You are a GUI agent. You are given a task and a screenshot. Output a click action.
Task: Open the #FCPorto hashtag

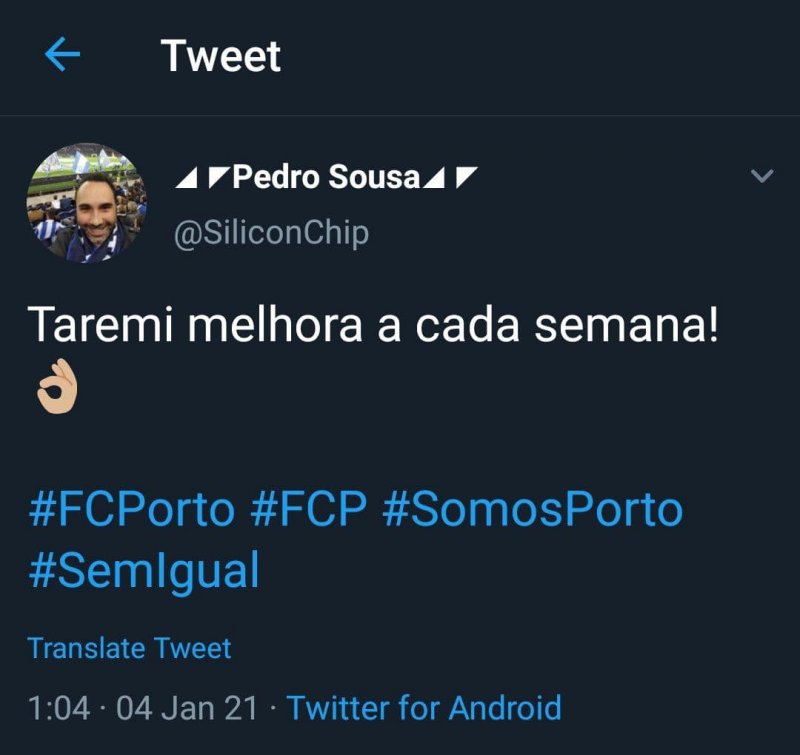point(131,510)
